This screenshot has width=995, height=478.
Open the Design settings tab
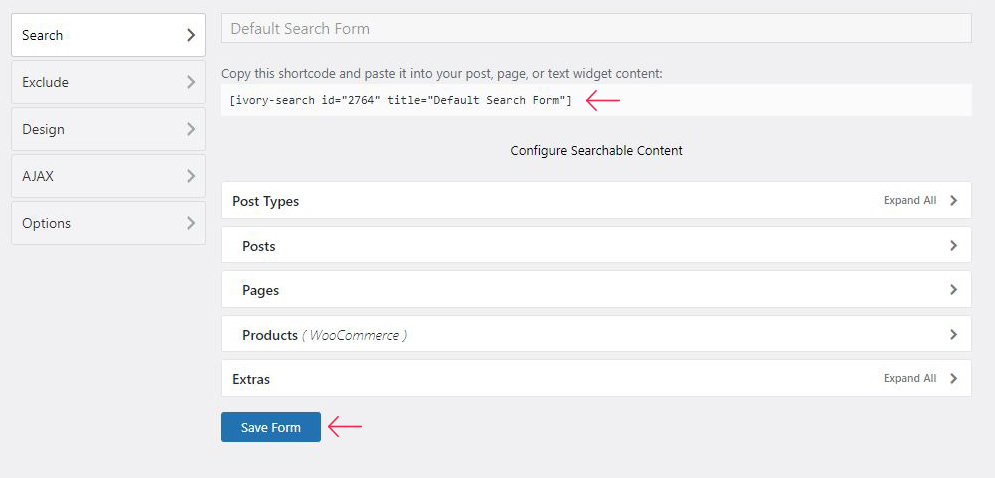pos(109,129)
